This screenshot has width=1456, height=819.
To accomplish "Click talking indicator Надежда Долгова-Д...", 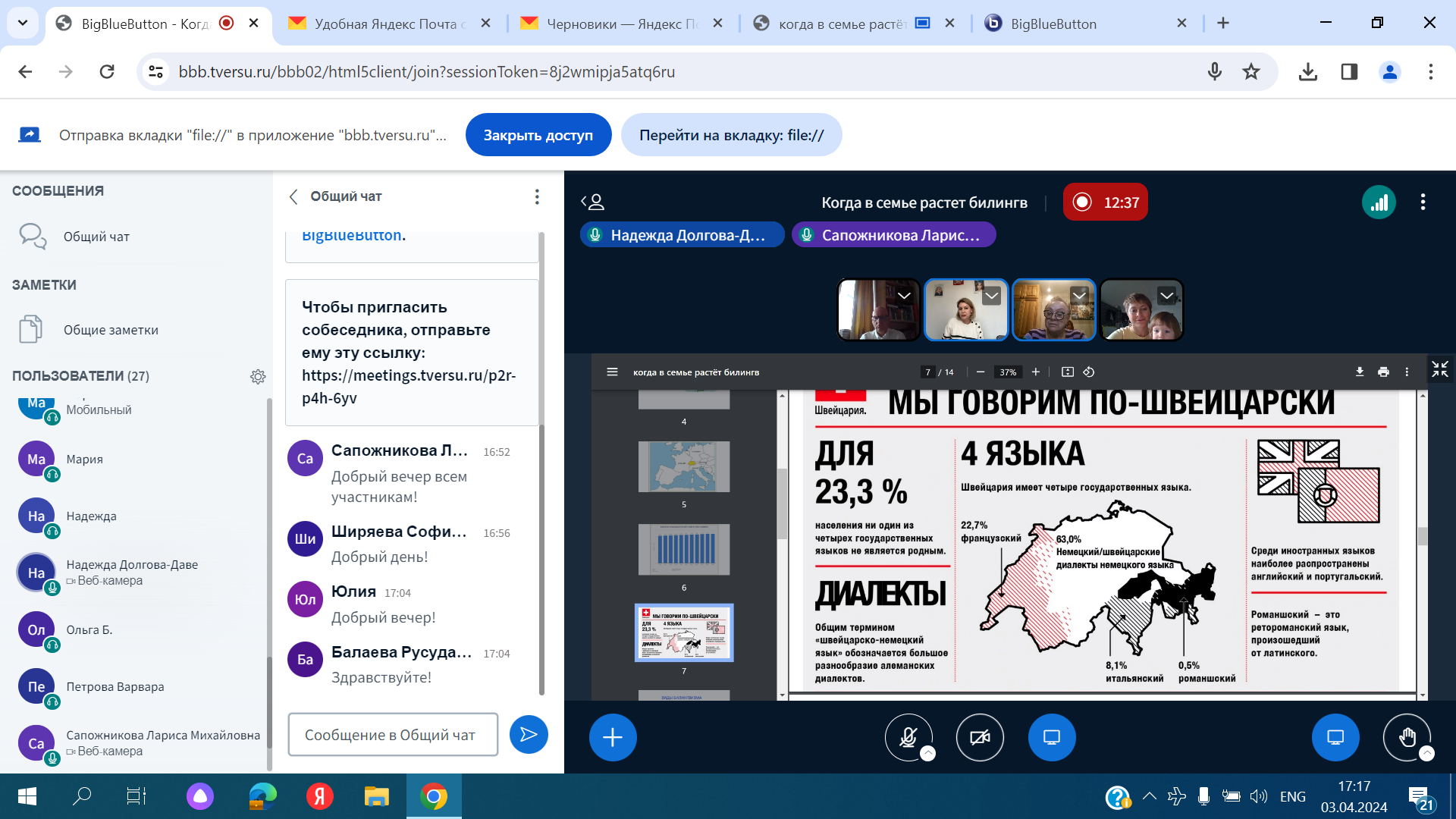I will coord(682,235).
